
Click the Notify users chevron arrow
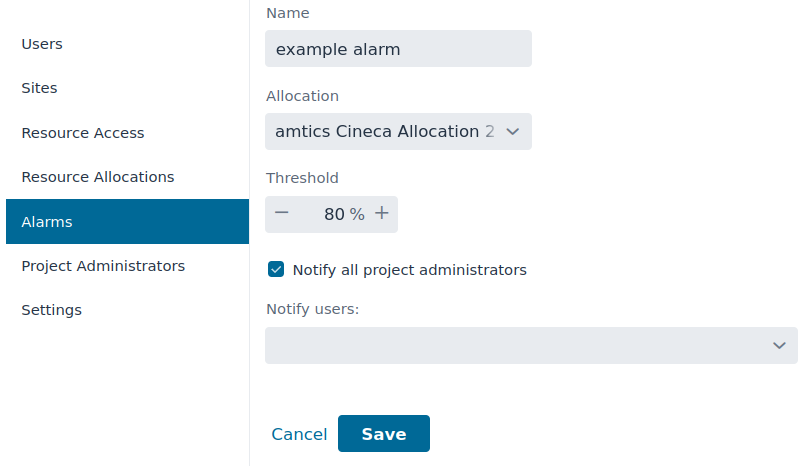click(780, 345)
